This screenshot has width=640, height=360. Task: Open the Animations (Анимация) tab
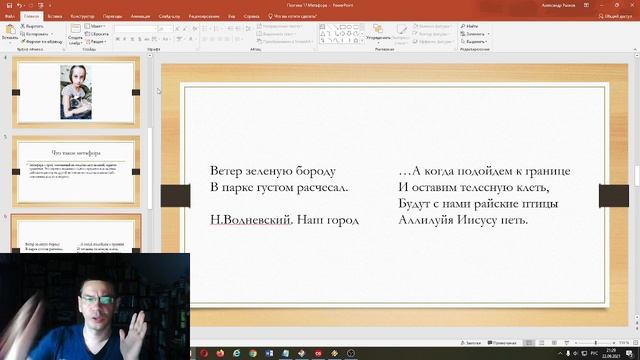[140, 16]
